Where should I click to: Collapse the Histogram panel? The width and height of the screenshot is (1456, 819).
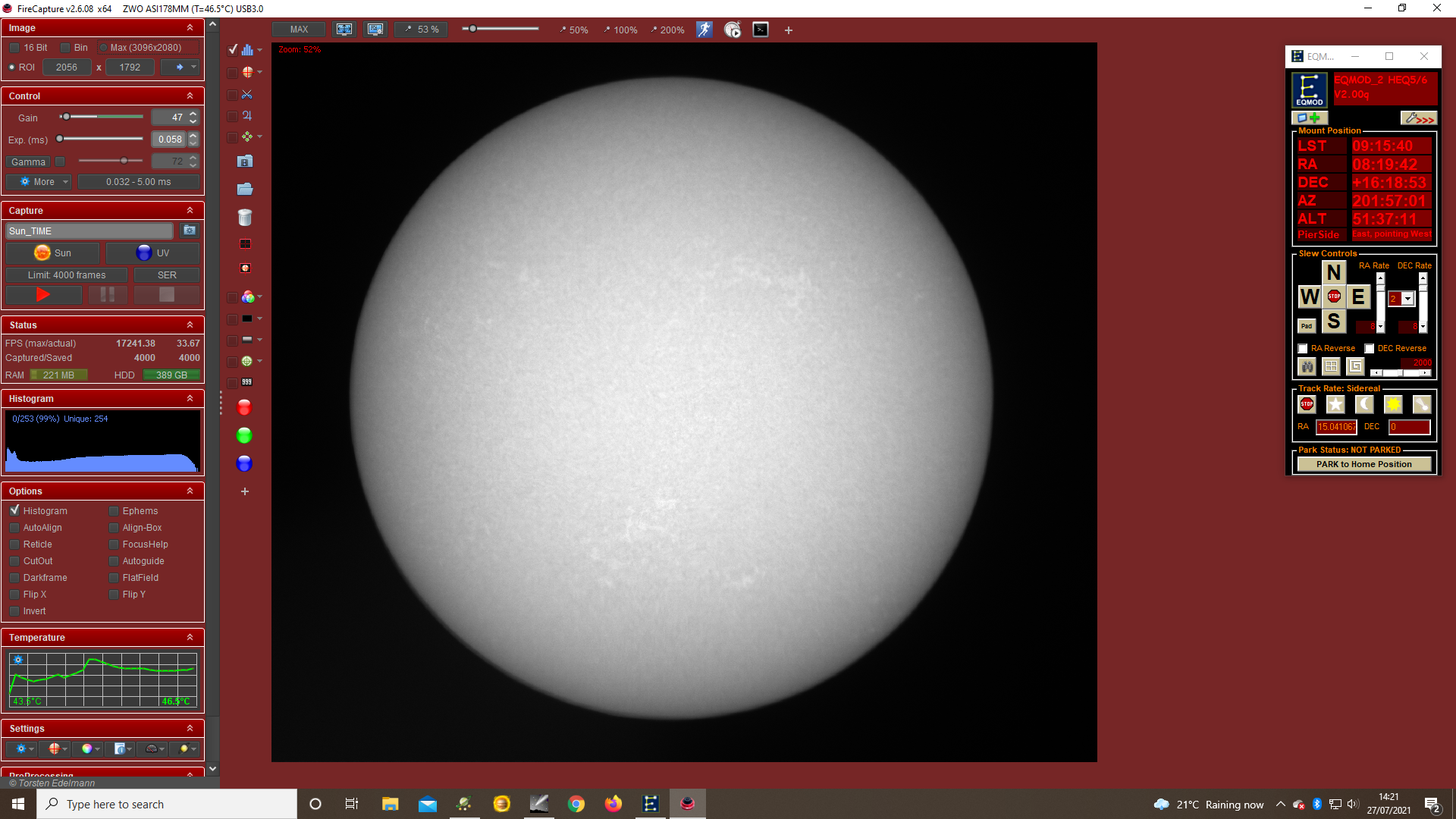tap(190, 399)
